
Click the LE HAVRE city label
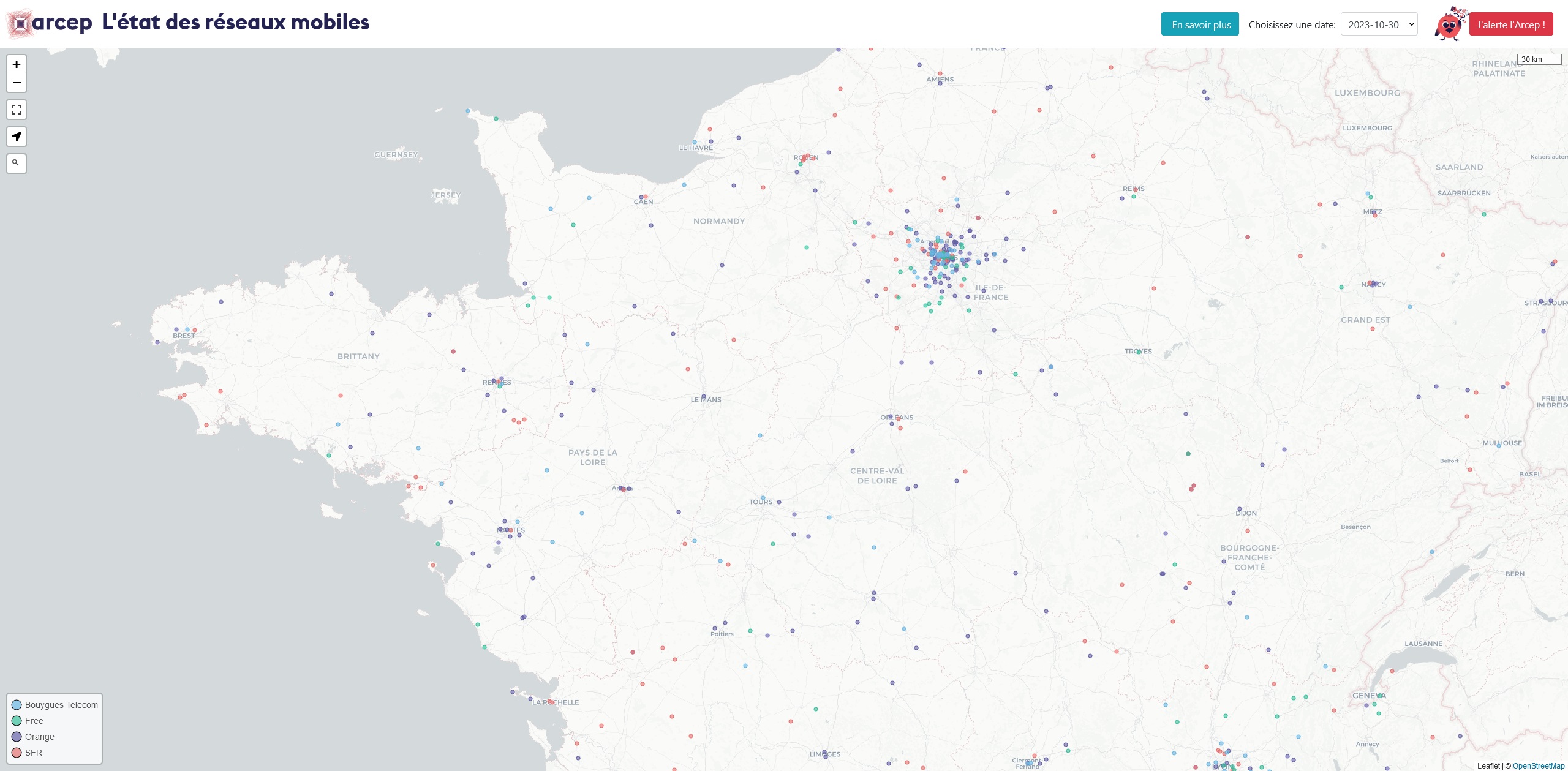(x=696, y=148)
